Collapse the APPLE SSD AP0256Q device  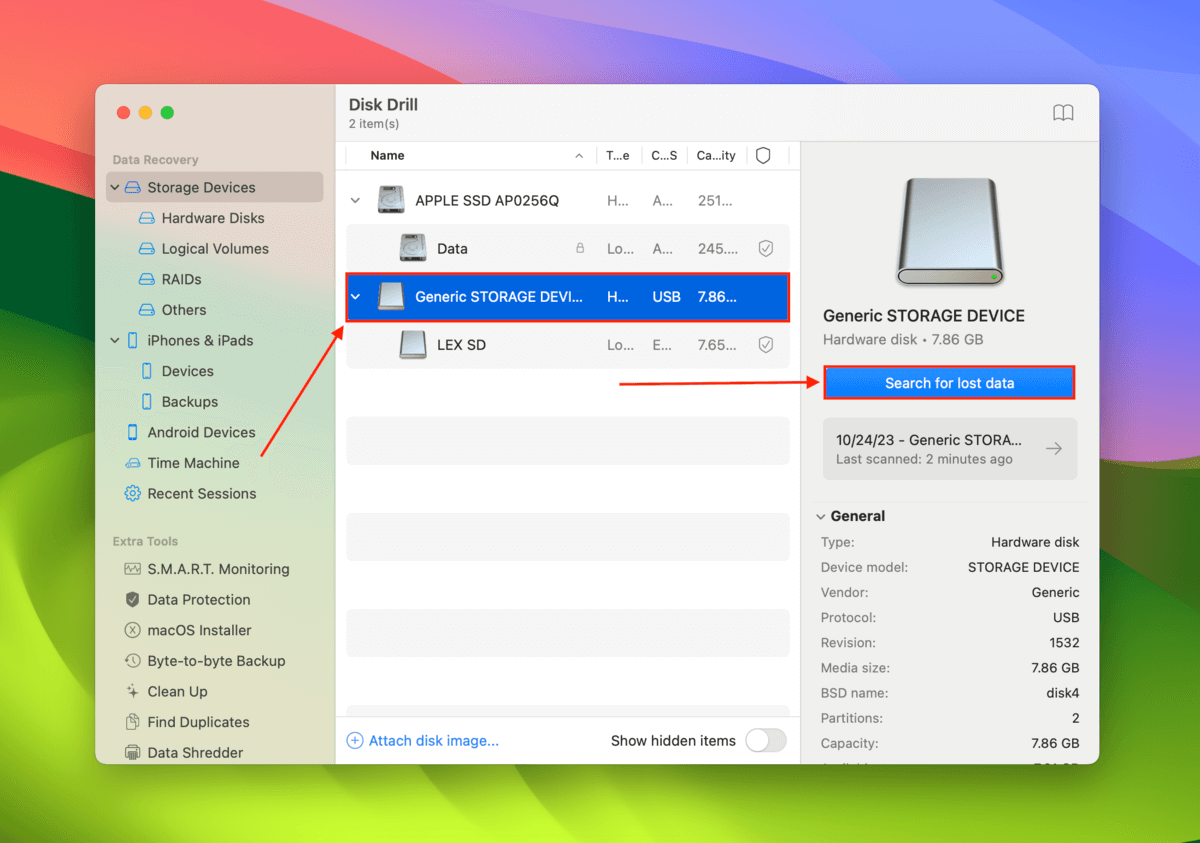(355, 200)
